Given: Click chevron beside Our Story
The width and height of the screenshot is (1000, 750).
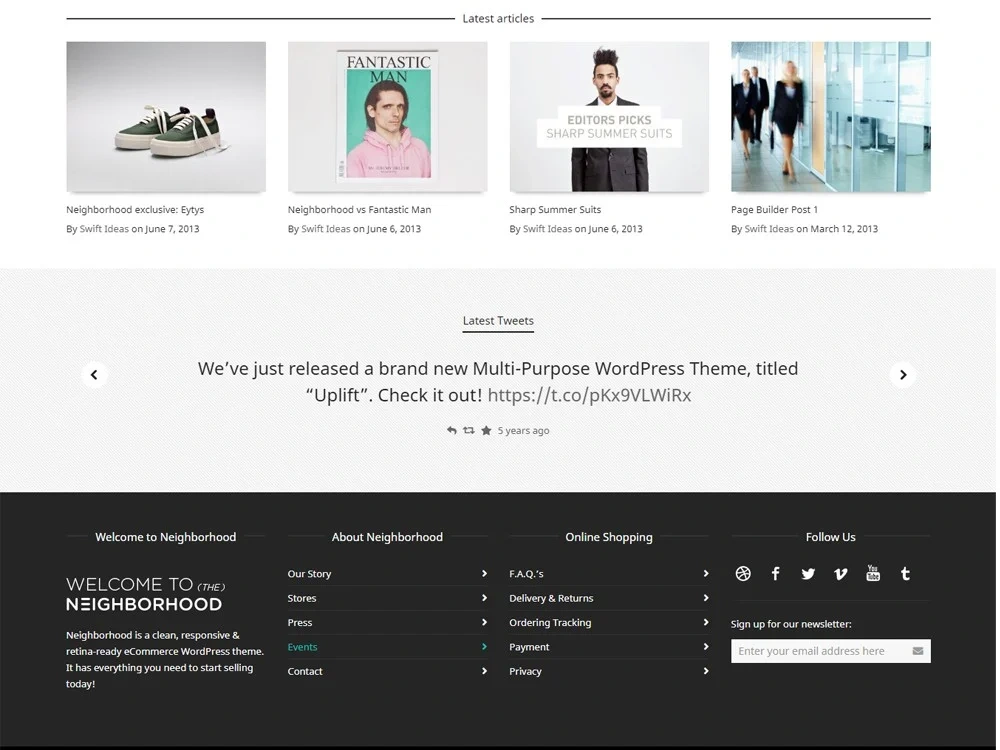Looking at the screenshot, I should tap(484, 574).
